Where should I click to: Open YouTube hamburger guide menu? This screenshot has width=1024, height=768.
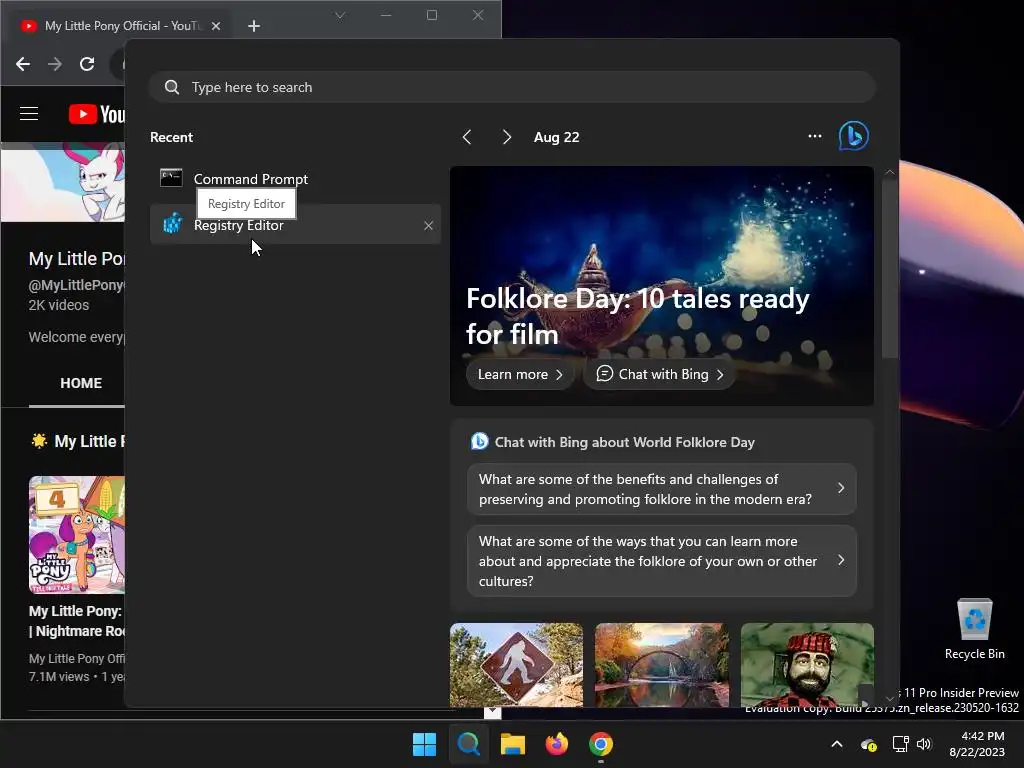pos(29,114)
